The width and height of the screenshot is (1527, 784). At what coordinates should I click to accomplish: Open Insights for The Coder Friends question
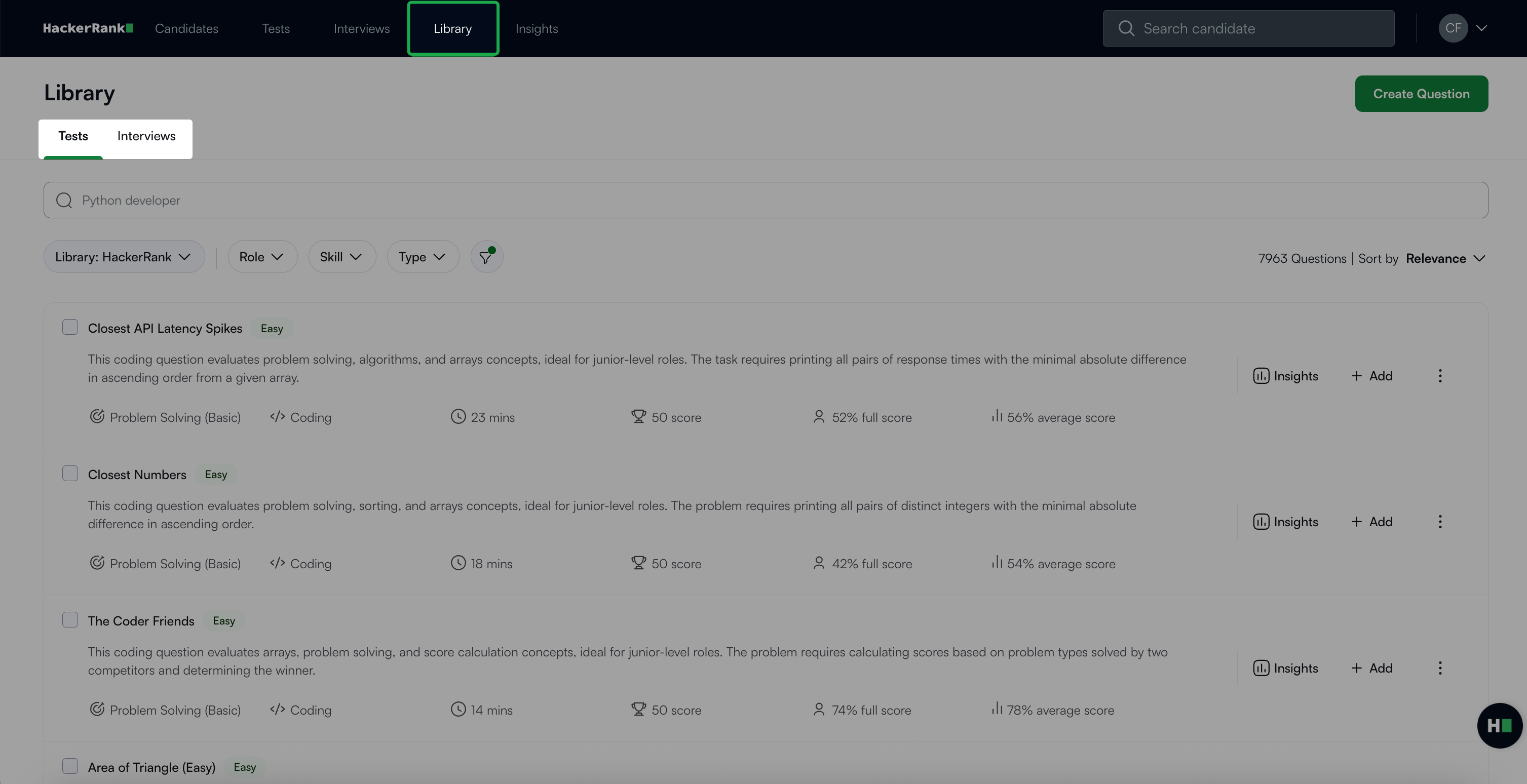1285,668
